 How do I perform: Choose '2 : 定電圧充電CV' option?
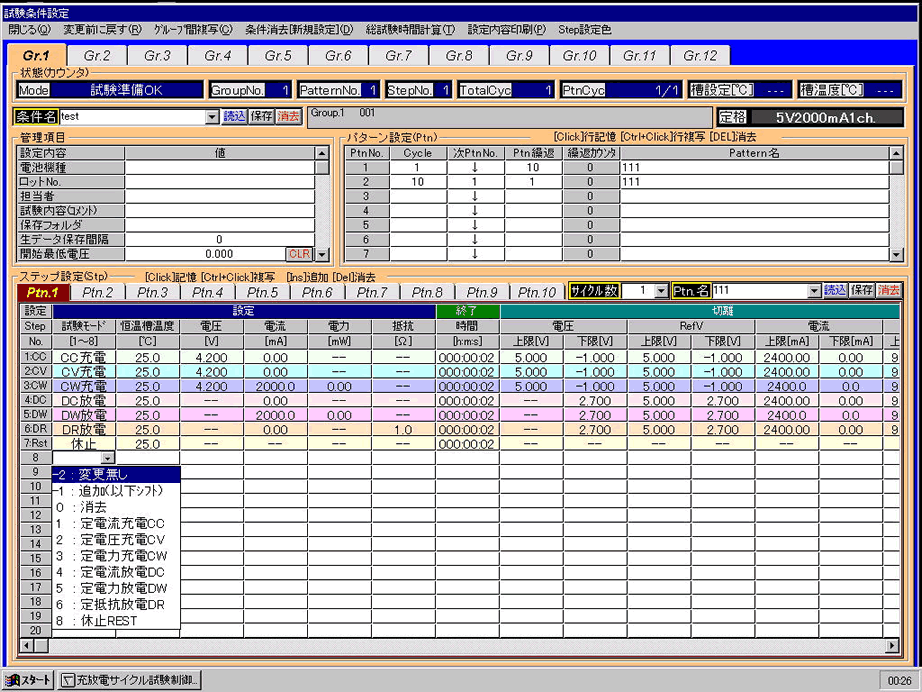(116, 540)
